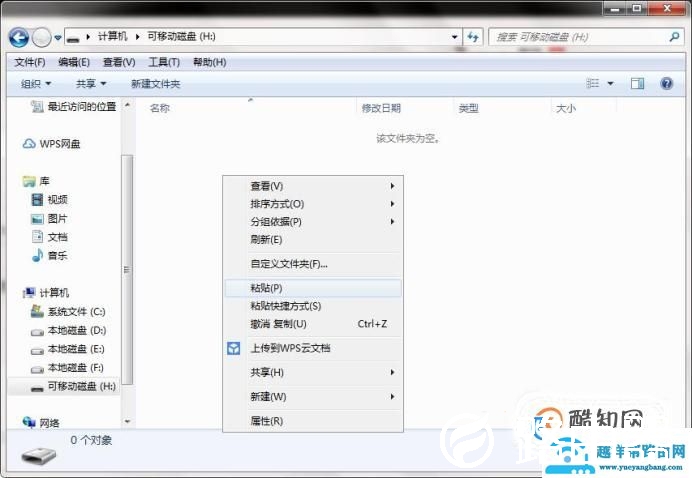692x478 pixels.
Task: Click the blue help icon
Action: (x=667, y=83)
